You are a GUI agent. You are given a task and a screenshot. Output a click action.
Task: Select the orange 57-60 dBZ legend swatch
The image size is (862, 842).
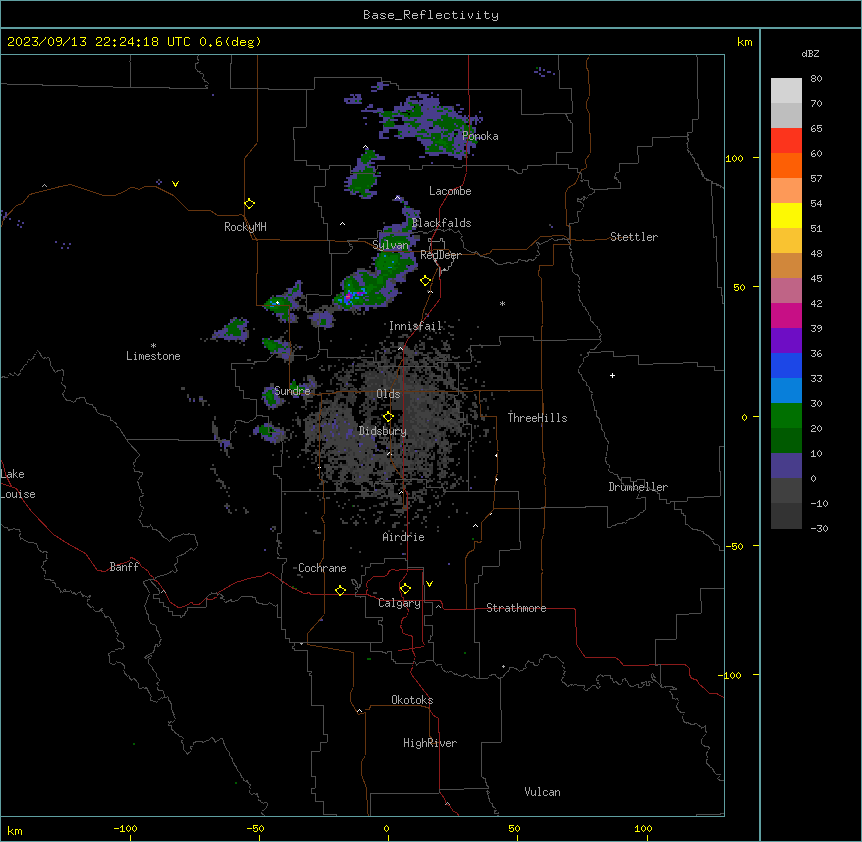pyautogui.click(x=786, y=165)
